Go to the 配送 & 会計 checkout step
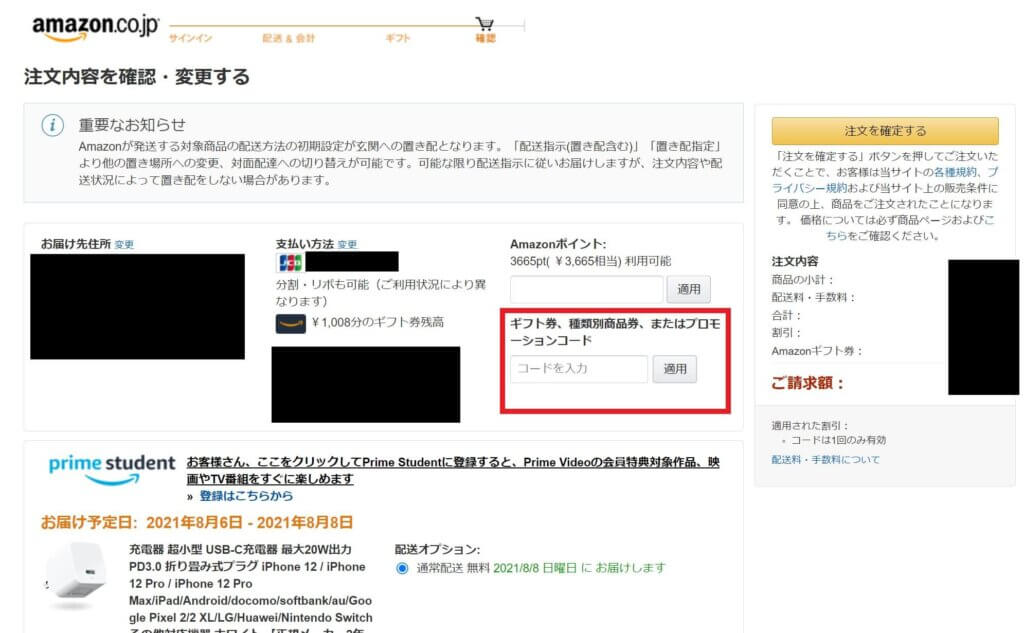Image resolution: width=1024 pixels, height=633 pixels. [x=289, y=38]
